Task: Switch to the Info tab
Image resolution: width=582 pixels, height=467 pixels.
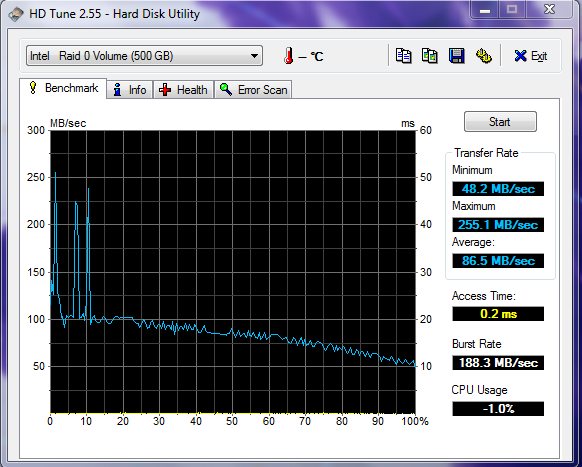Action: (130, 90)
